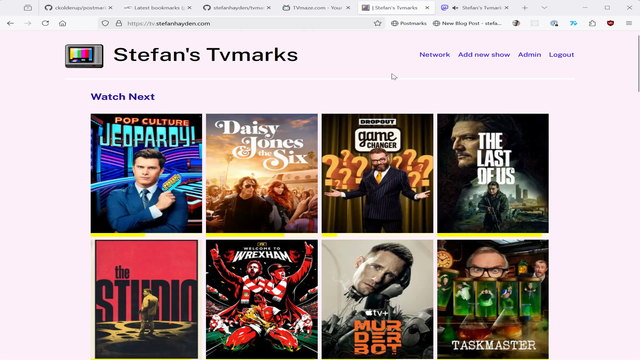The height and width of the screenshot is (360, 640).
Task: Click progress bar under Pop Culture Jeopardy
Action: (x=146, y=235)
